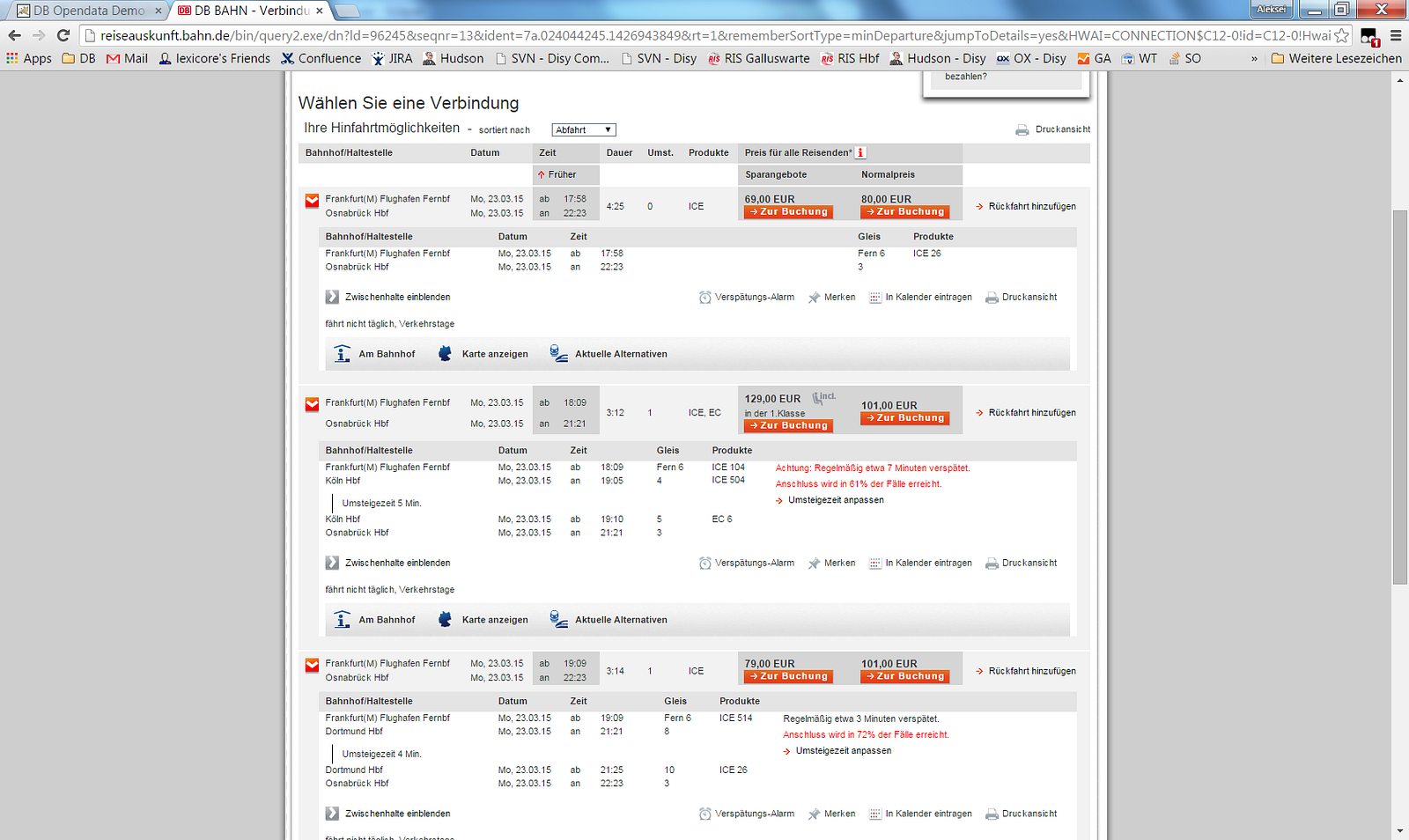Open the EC 6 train link
This screenshot has width=1409, height=840.
(722, 519)
